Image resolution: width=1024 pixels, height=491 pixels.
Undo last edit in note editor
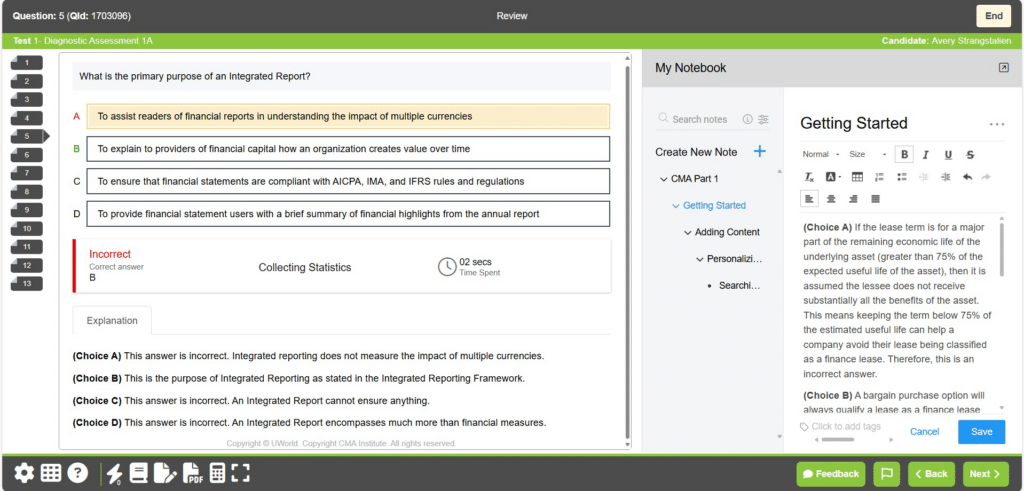(x=967, y=177)
